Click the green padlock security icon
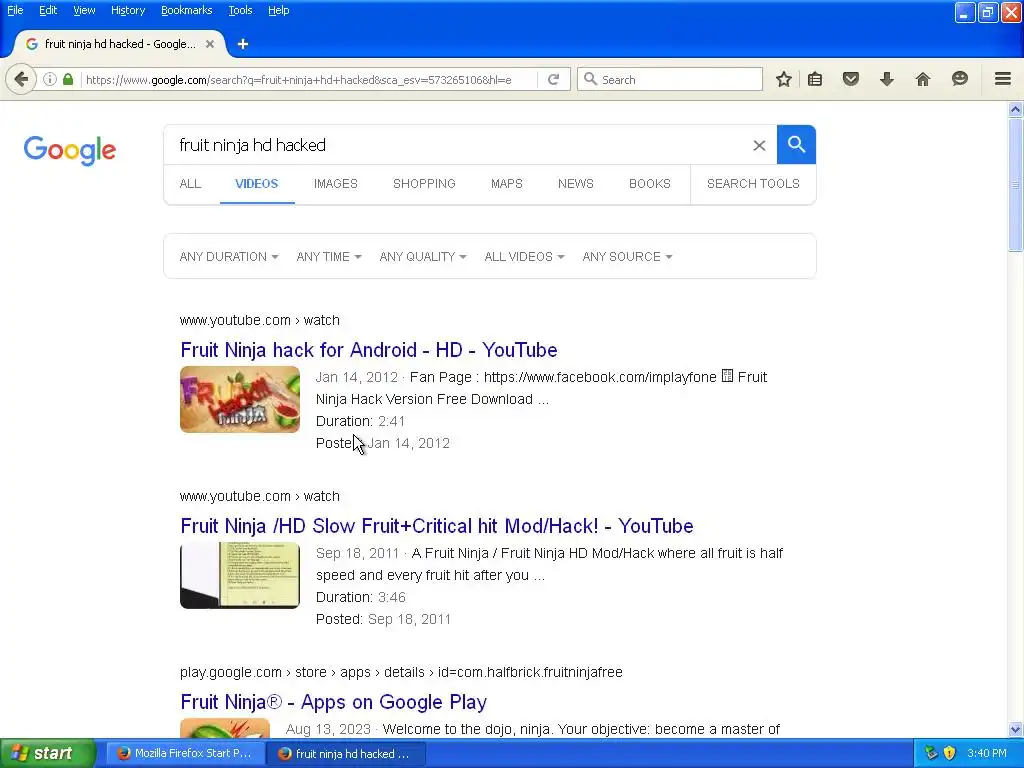1024x768 pixels. click(68, 80)
